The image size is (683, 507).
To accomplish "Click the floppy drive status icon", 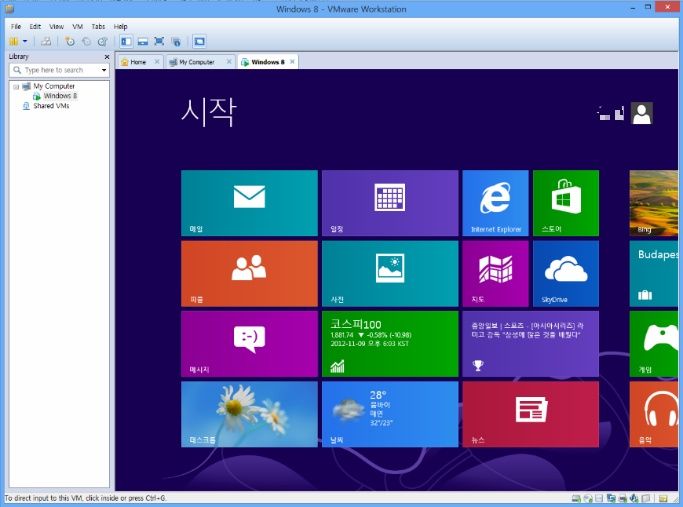I will pyautogui.click(x=599, y=498).
